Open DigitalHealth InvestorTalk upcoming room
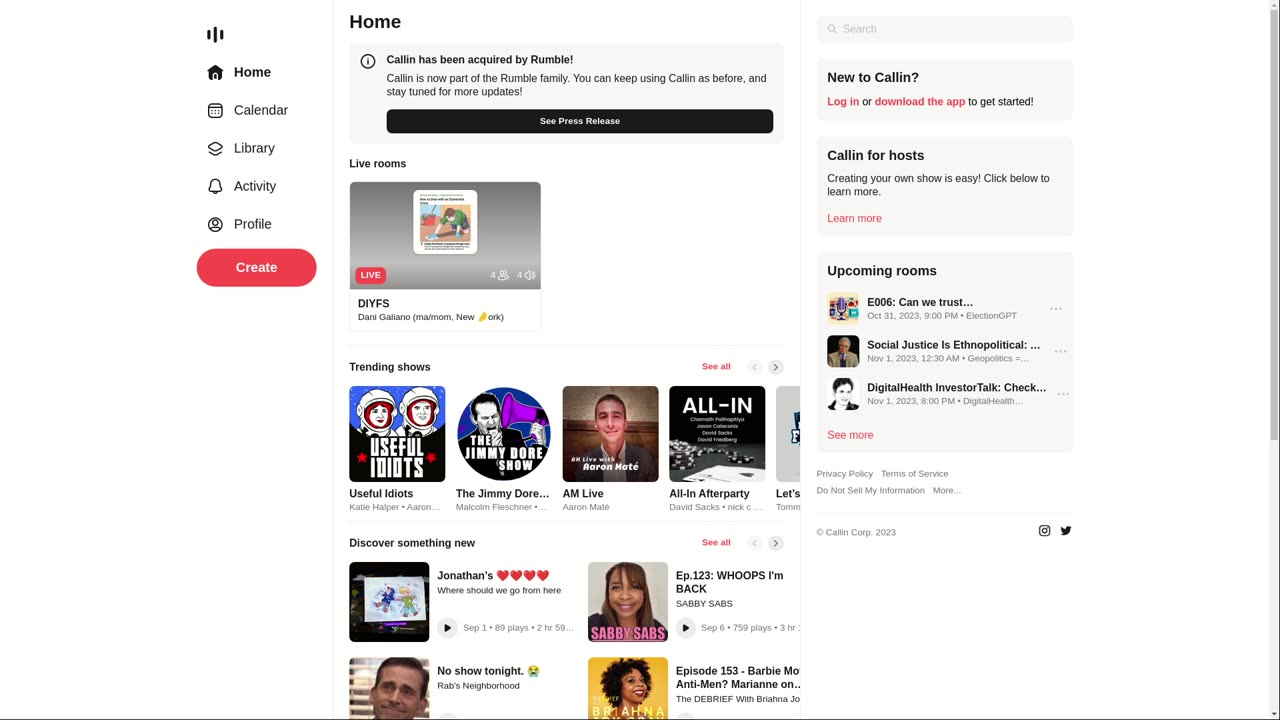 [x=957, y=387]
